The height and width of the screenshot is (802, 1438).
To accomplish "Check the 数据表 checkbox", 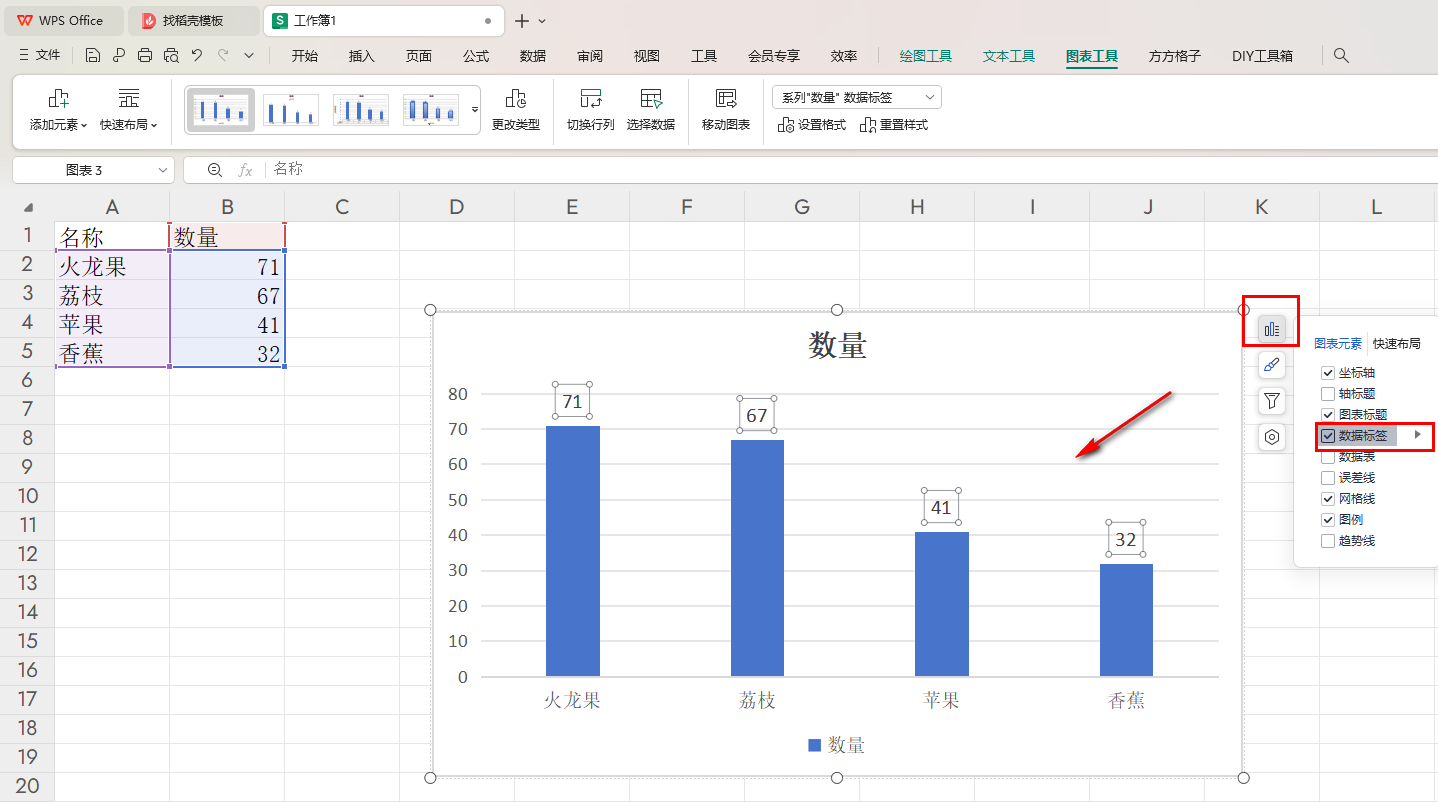I will point(1328,457).
